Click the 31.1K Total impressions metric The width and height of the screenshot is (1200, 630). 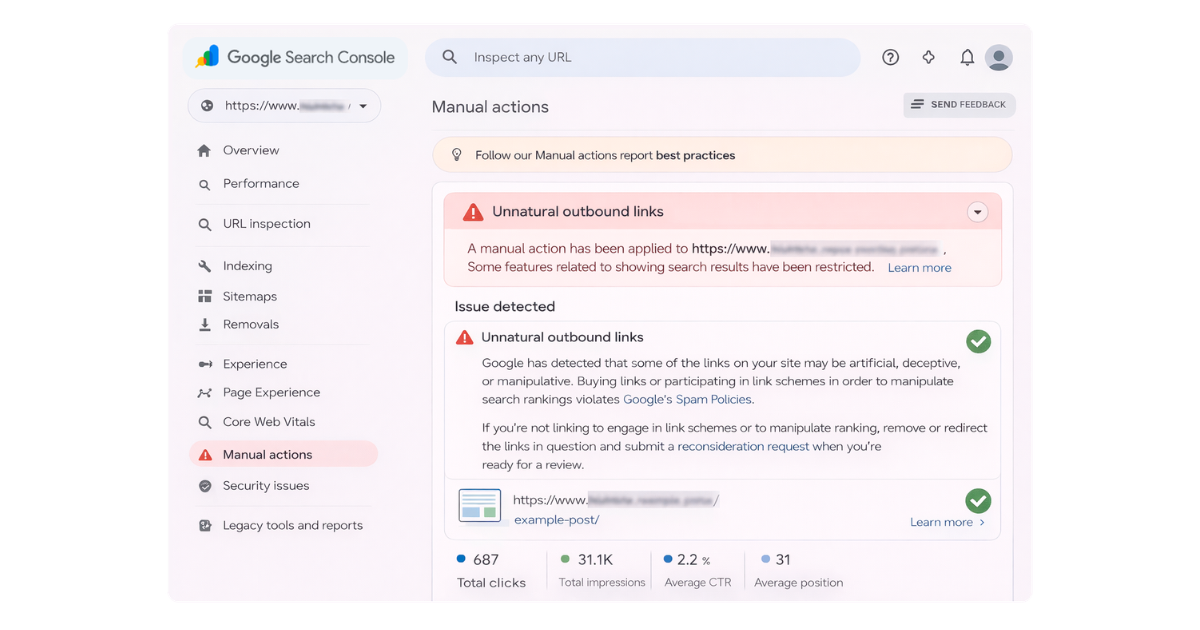[x=602, y=571]
